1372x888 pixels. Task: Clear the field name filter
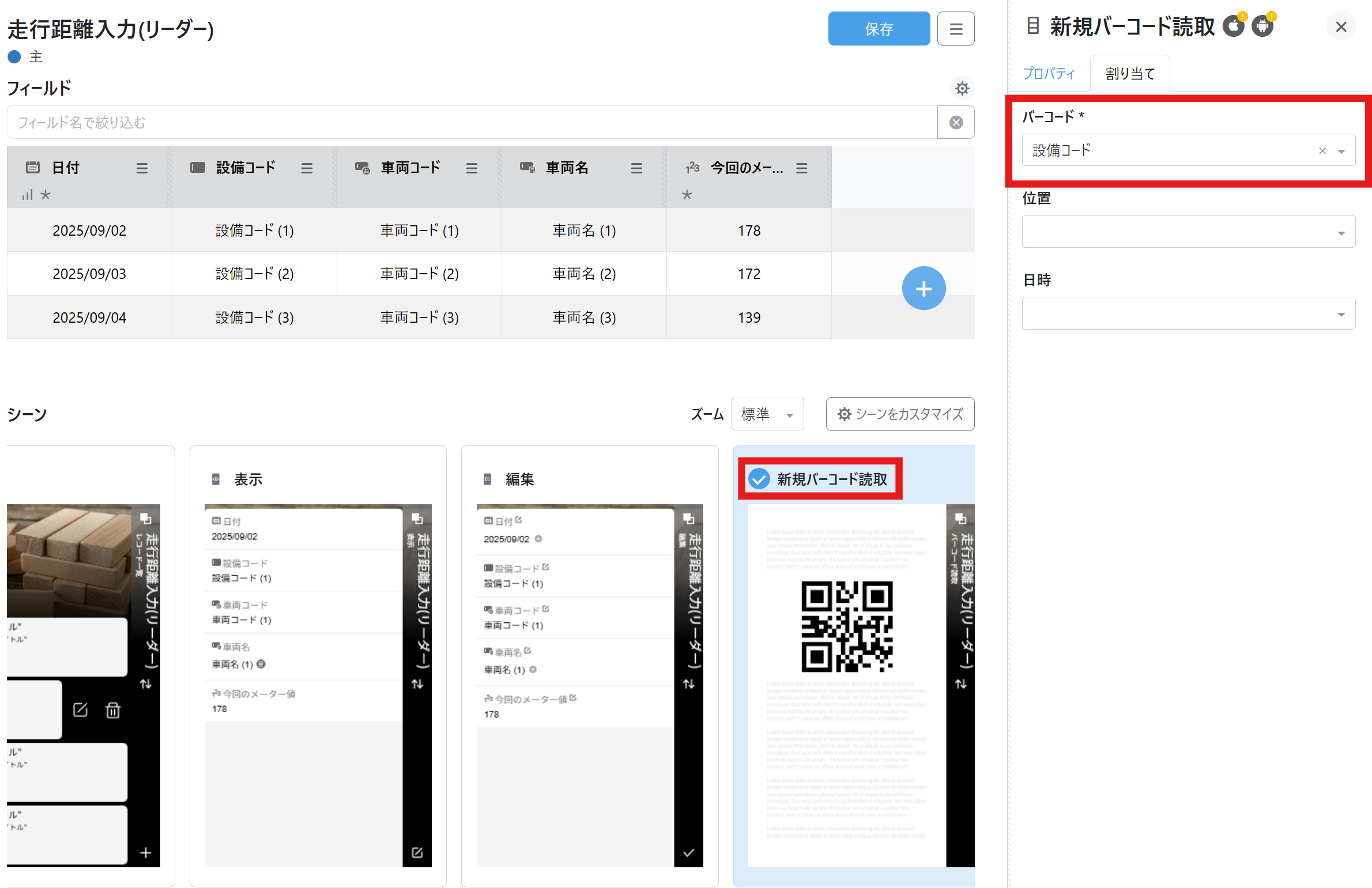tap(955, 122)
